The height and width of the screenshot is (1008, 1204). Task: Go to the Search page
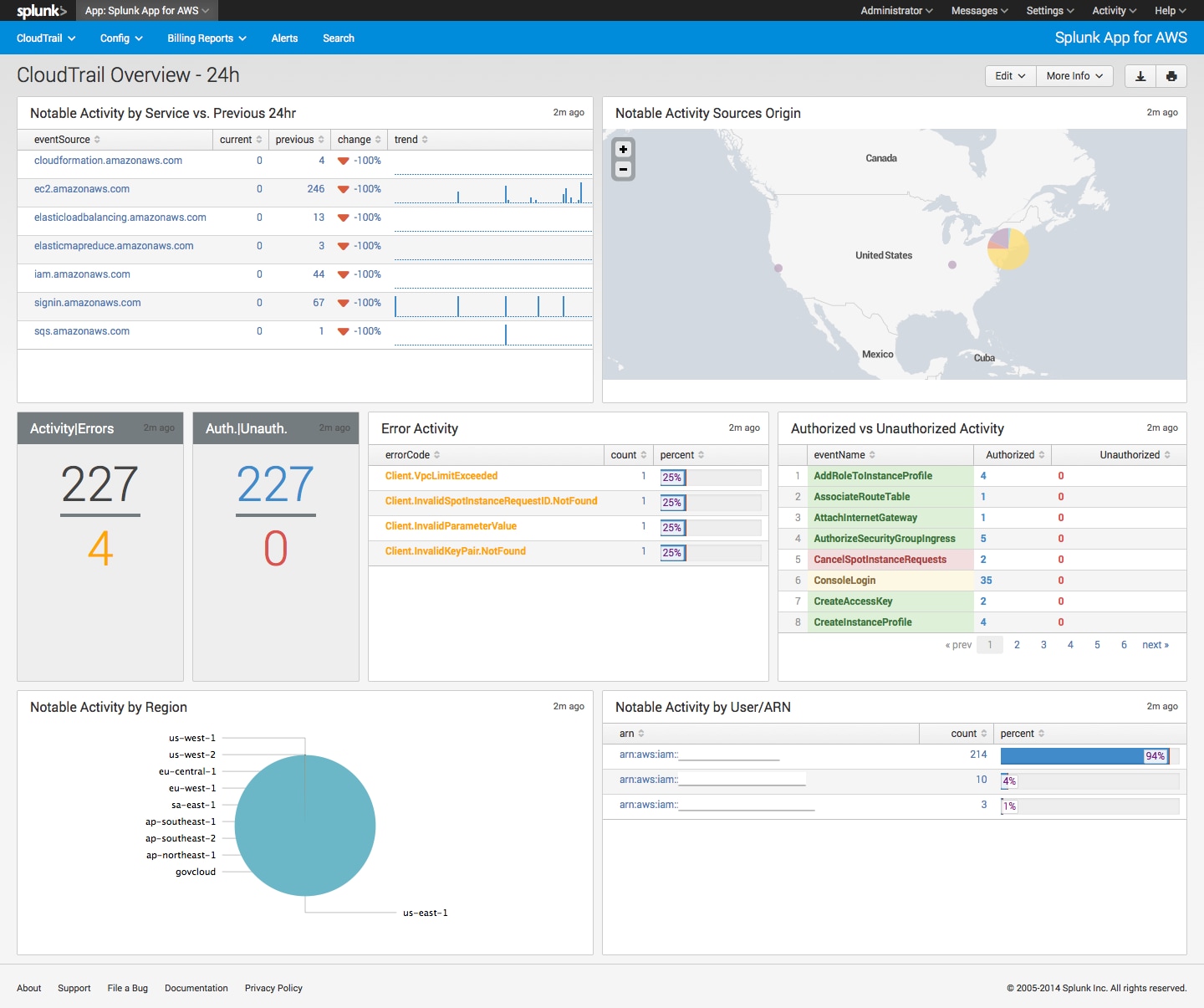(339, 38)
